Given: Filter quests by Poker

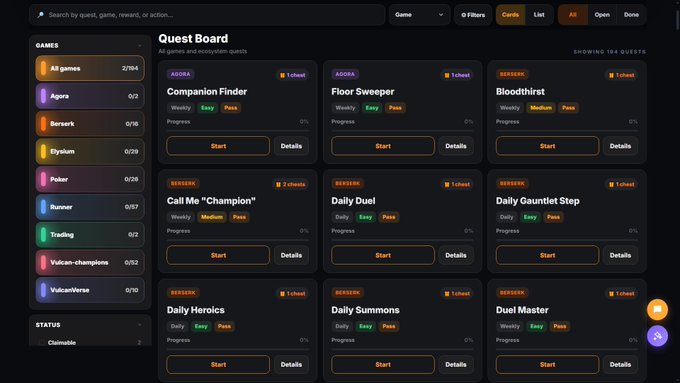Looking at the screenshot, I should point(90,179).
